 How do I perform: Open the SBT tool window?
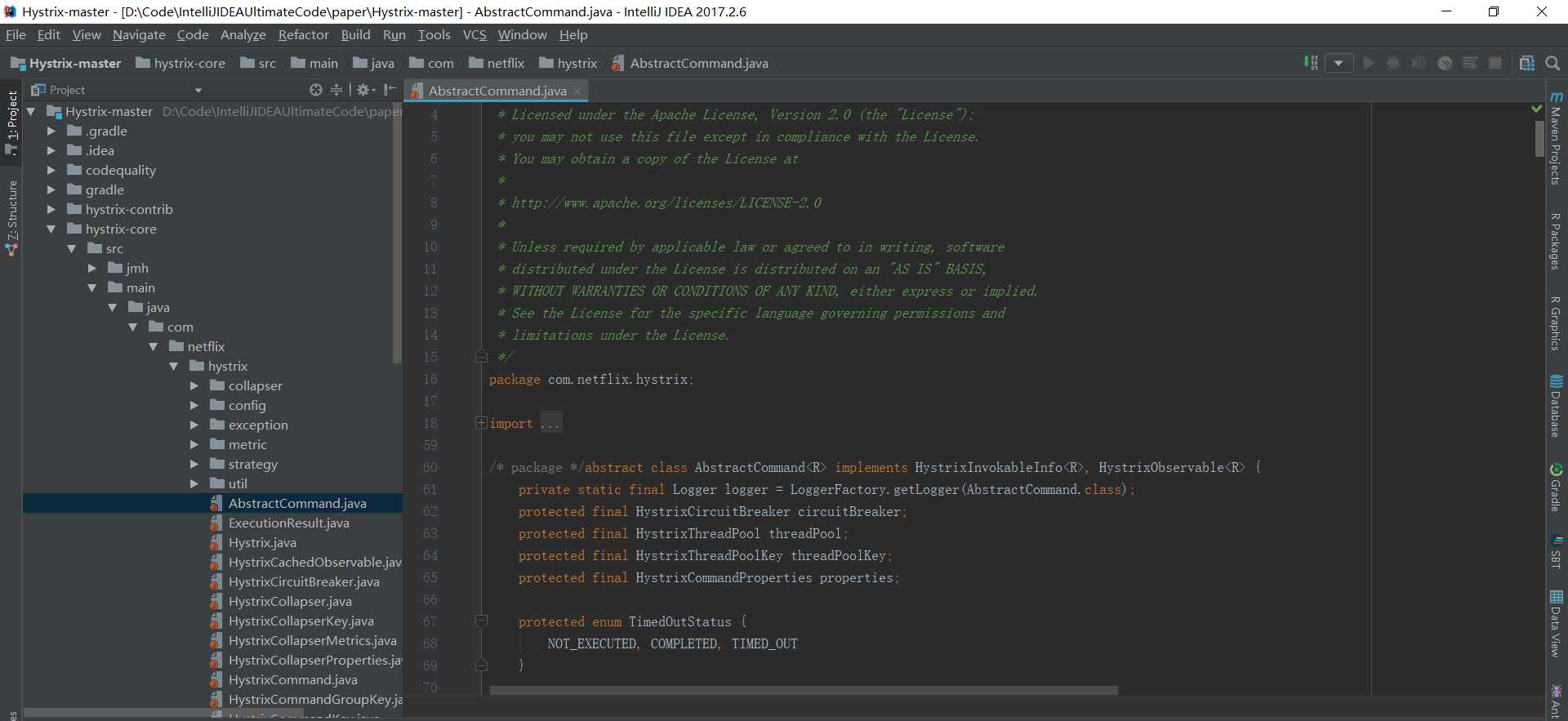pos(1557,552)
